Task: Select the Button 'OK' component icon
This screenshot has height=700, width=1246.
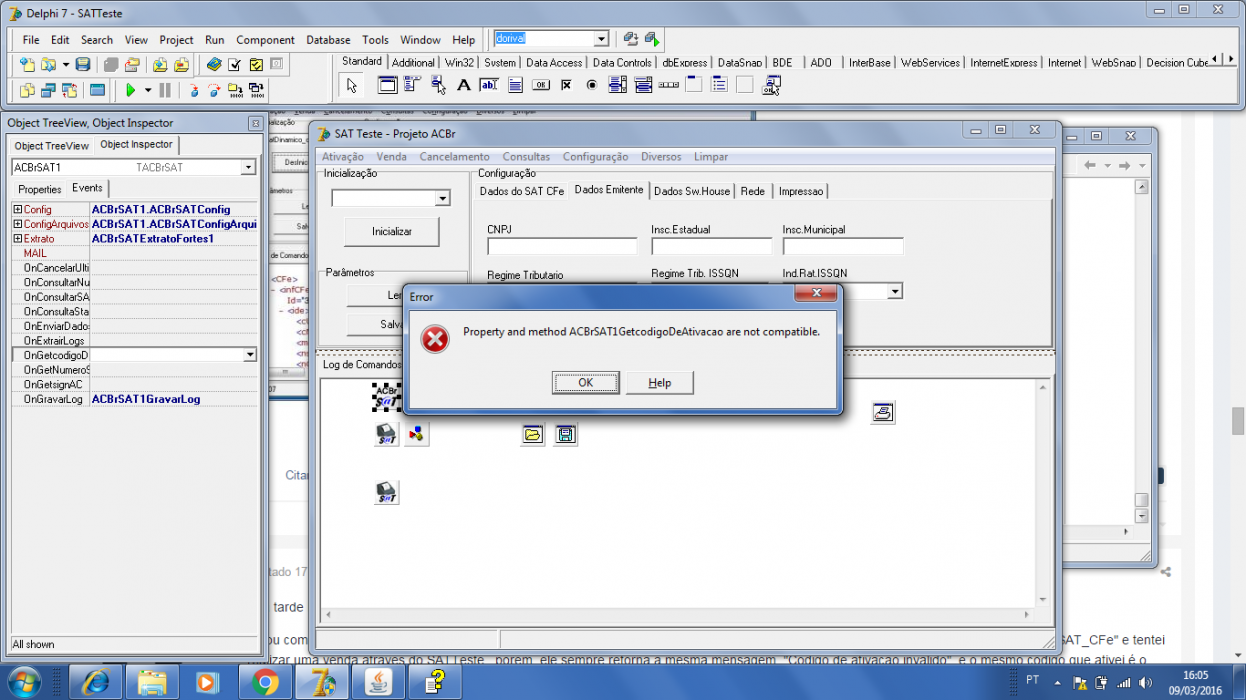Action: coord(541,86)
